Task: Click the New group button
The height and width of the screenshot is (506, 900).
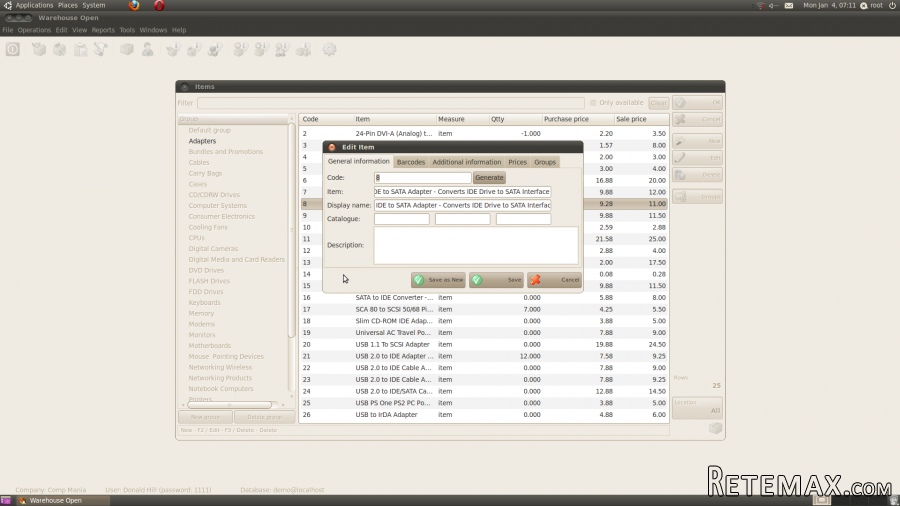Action: tap(205, 417)
